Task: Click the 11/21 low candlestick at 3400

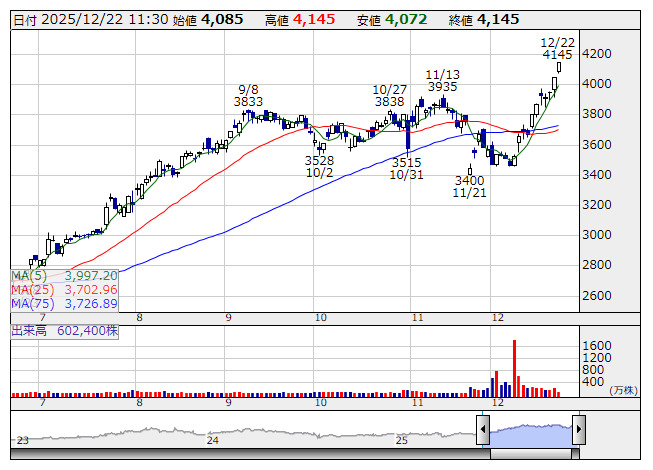Action: (470, 170)
